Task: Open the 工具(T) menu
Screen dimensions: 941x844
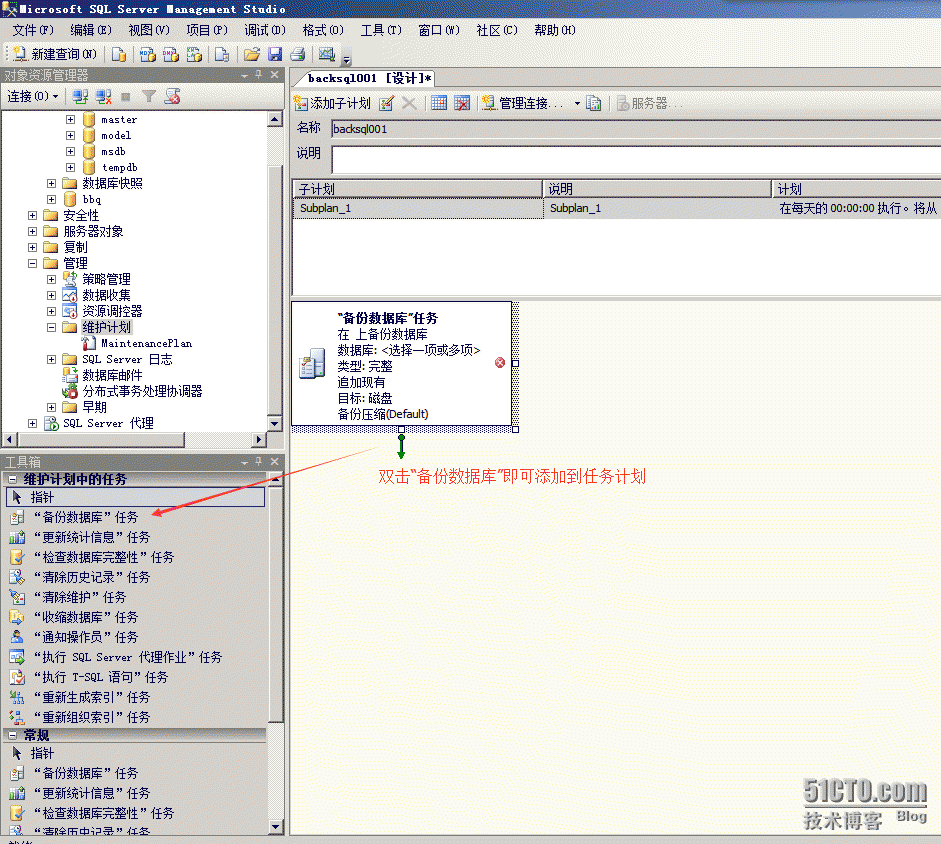Action: [x=381, y=30]
